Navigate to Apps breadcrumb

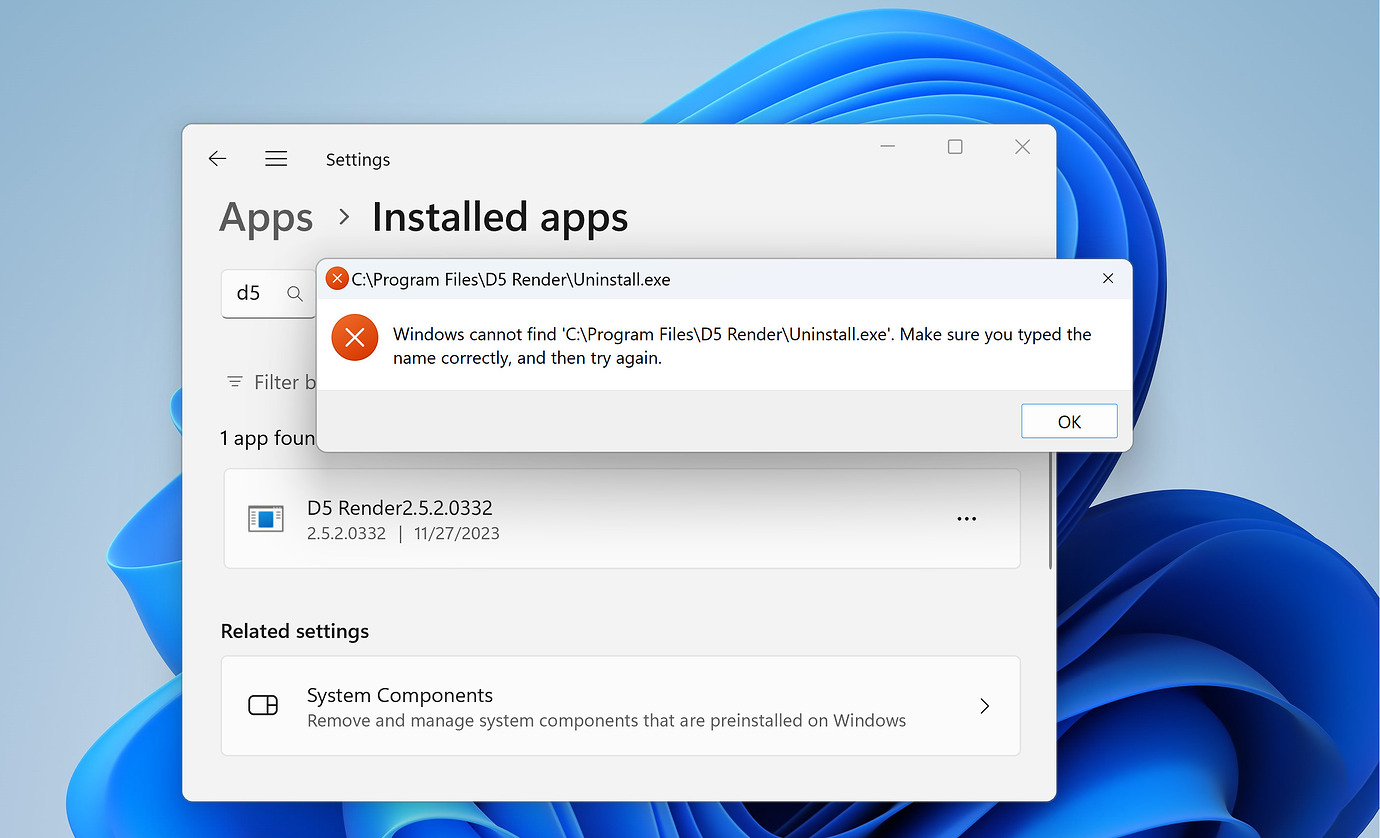[x=266, y=218]
